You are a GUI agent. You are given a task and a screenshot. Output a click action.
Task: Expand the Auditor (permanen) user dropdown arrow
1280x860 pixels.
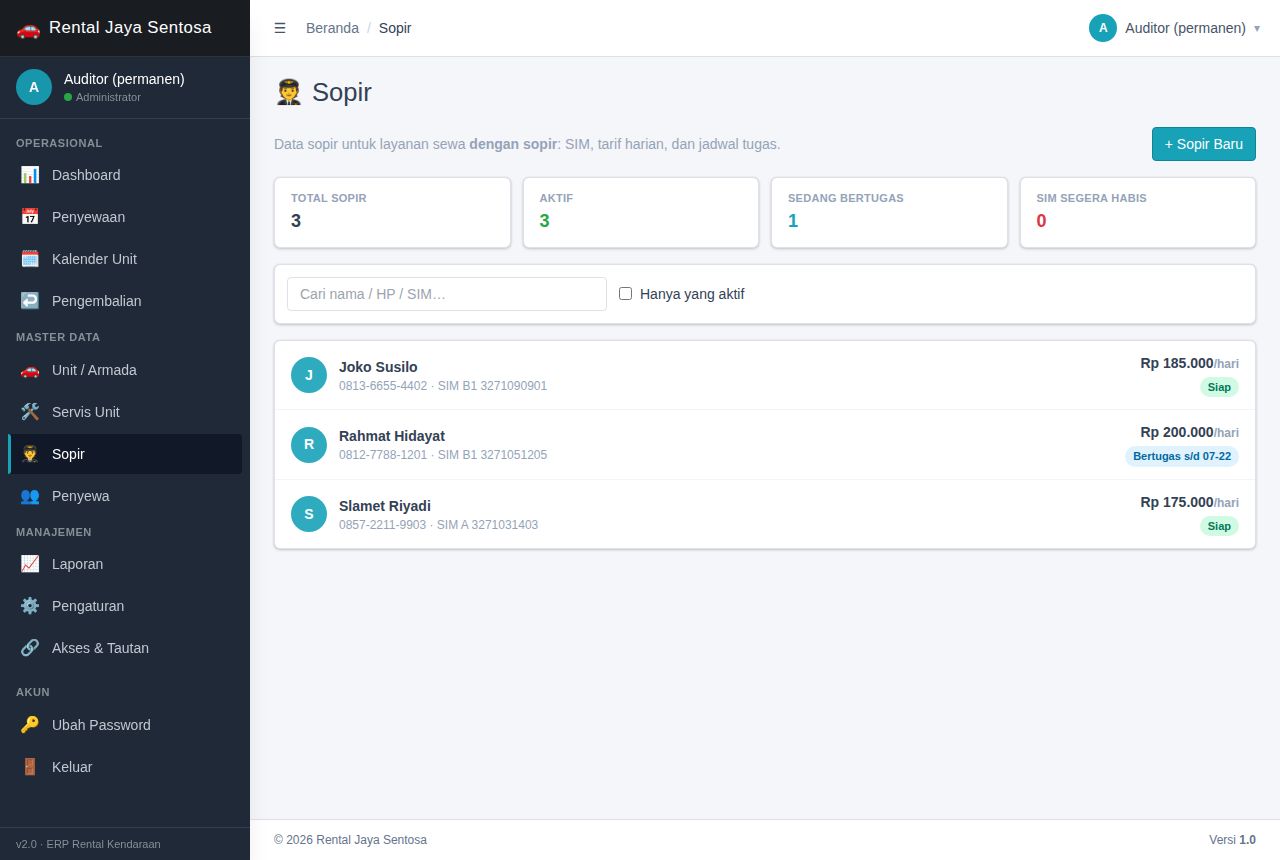(1257, 28)
